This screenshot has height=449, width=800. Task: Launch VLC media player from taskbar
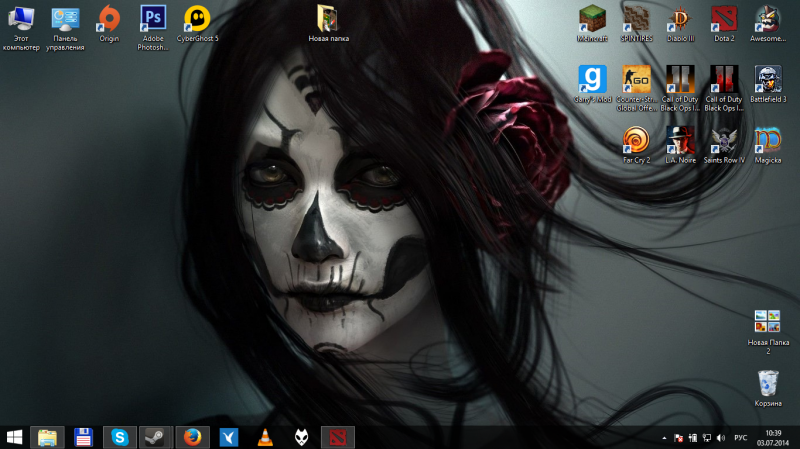[265, 437]
